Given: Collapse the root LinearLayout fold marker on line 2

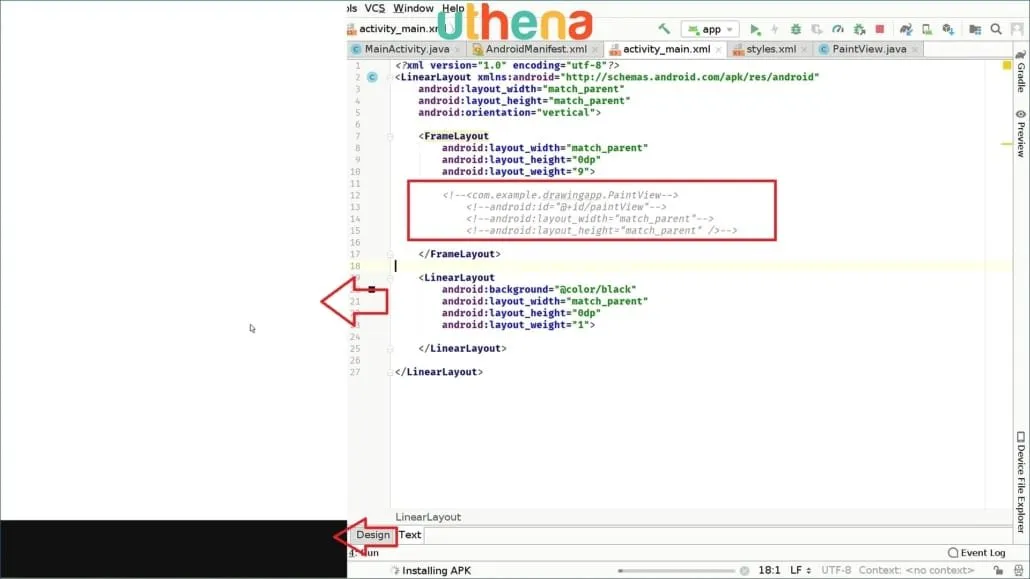Looking at the screenshot, I should pyautogui.click(x=390, y=78).
